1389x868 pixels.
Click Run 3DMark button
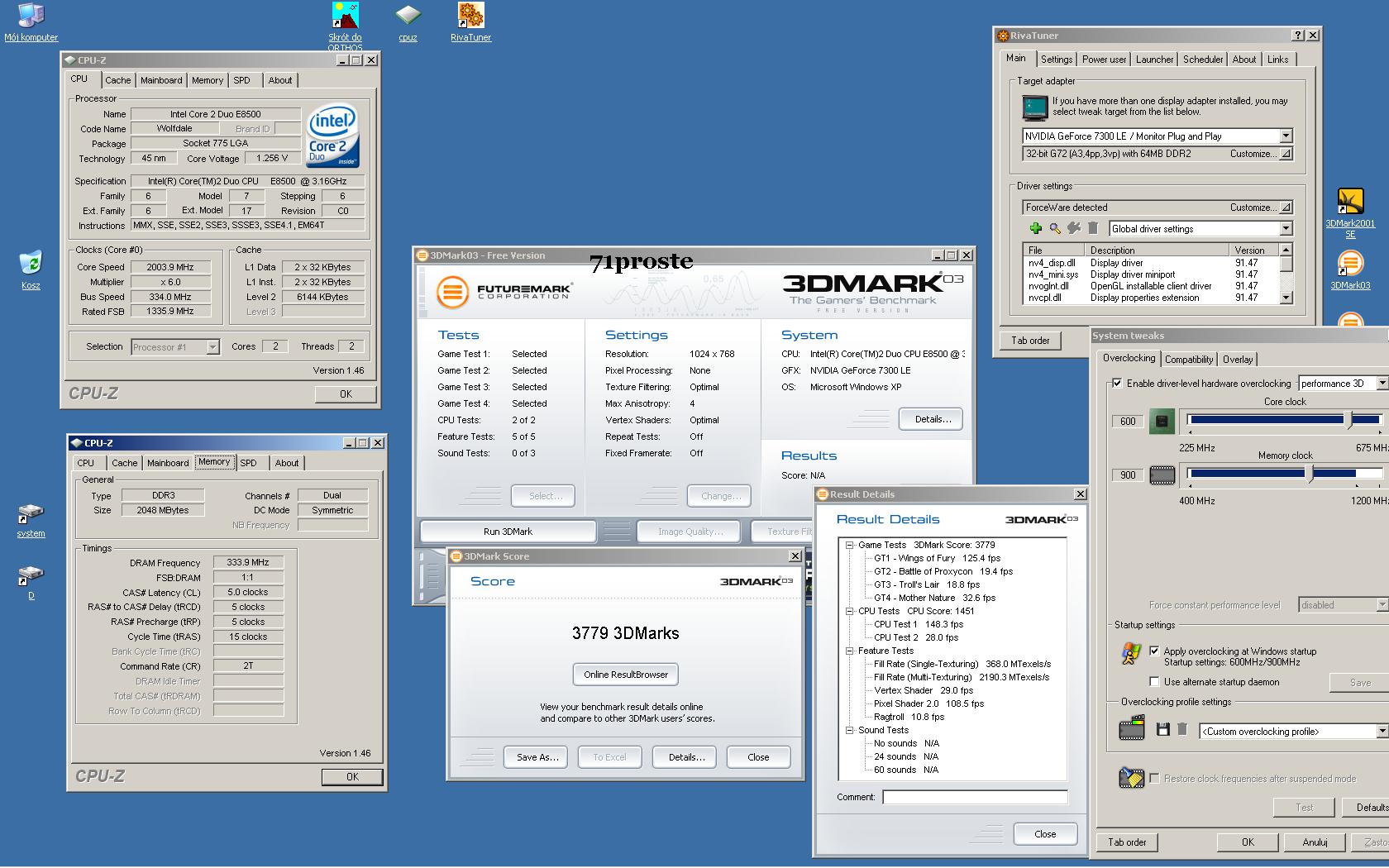click(508, 532)
